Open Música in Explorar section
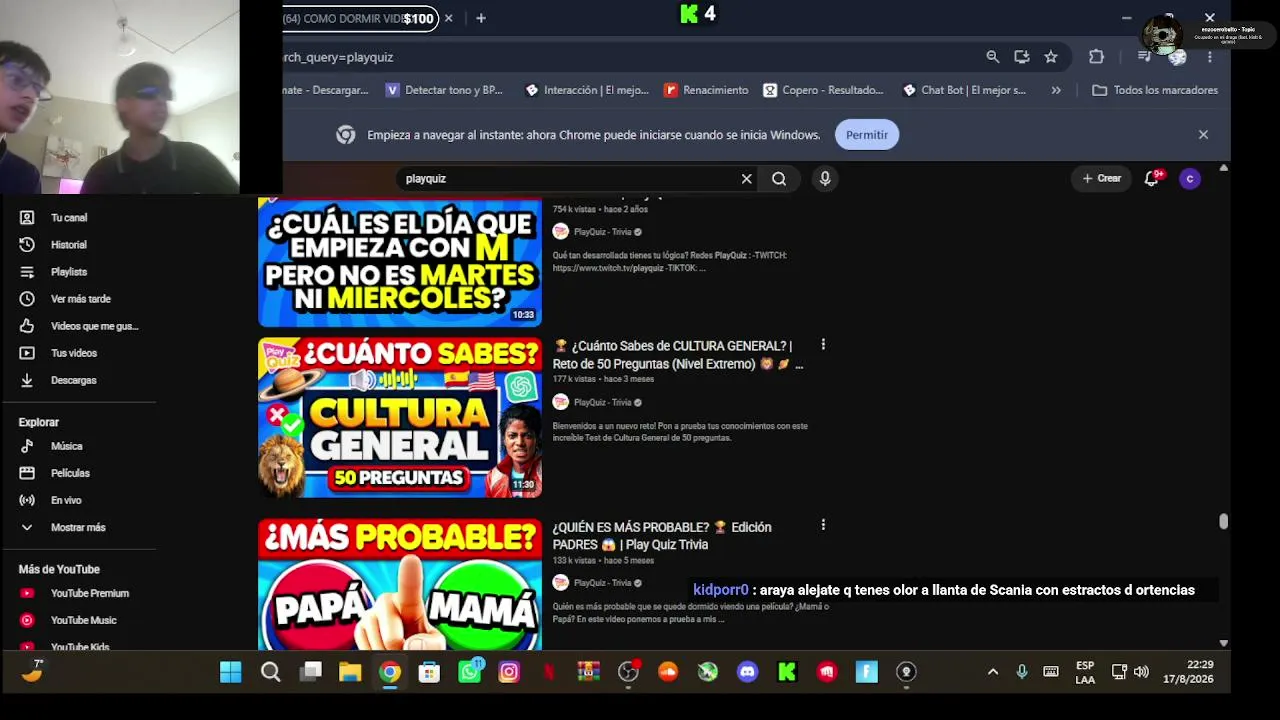 tap(66, 446)
